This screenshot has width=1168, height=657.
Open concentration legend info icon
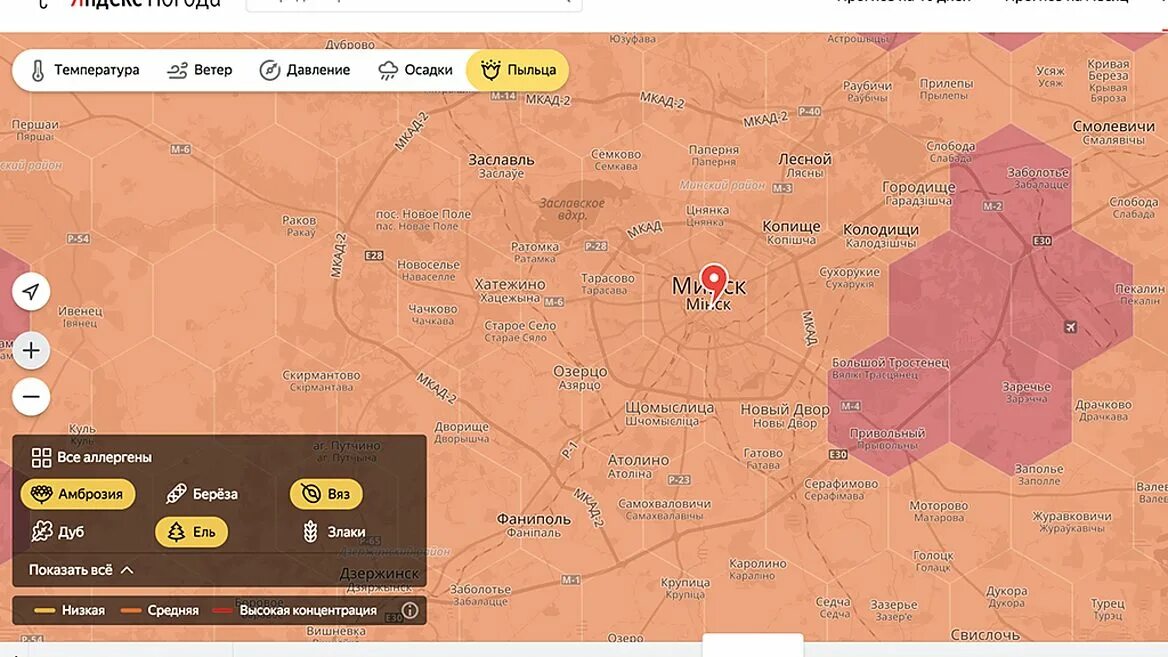[x=410, y=610]
